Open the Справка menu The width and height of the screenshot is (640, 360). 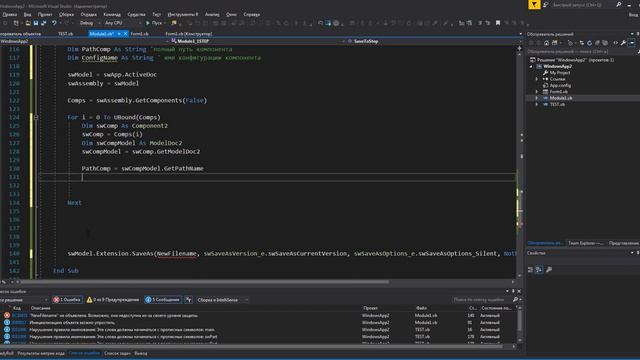[251, 14]
